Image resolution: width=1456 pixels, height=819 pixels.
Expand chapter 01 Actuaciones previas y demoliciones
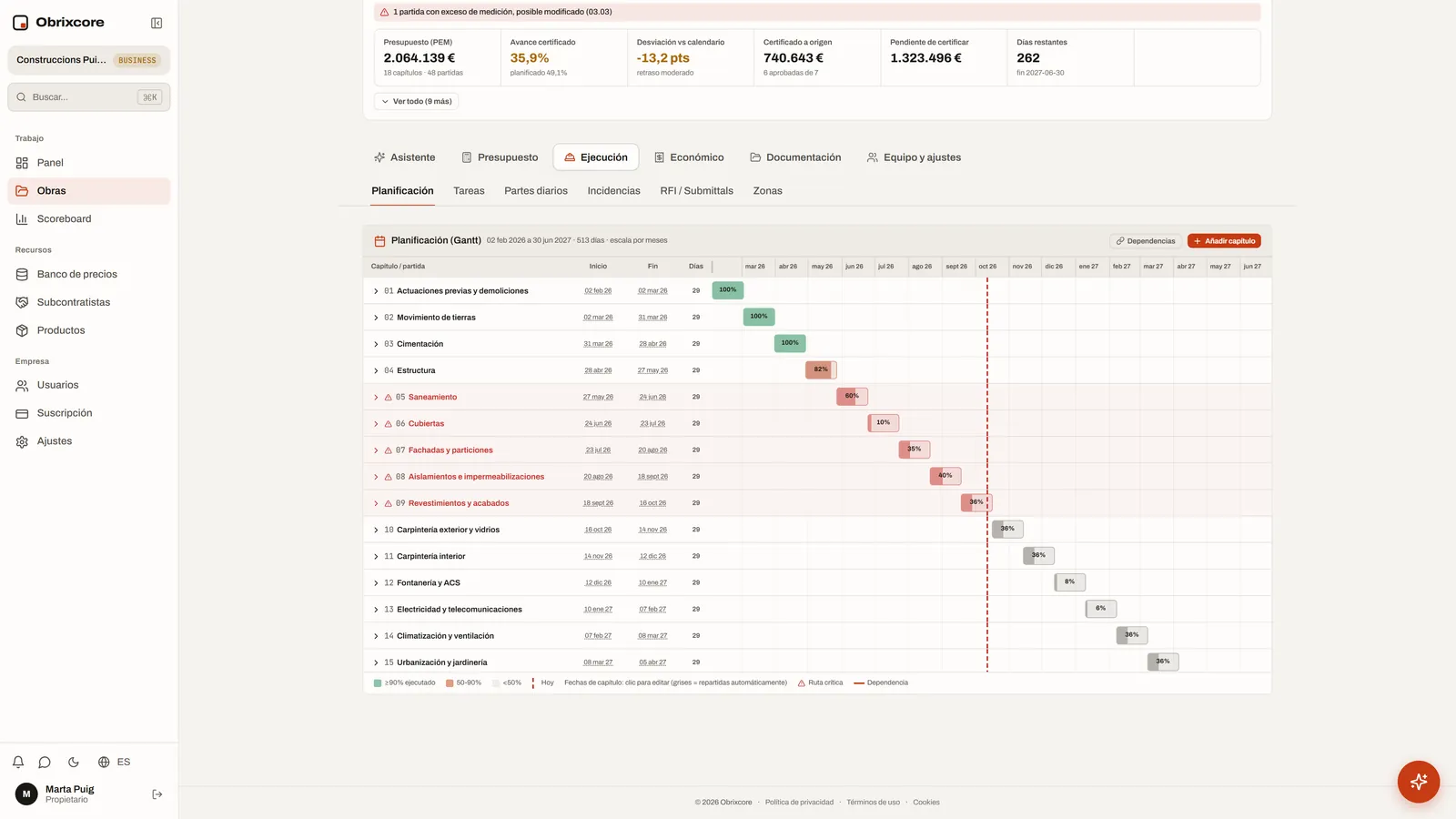376,291
